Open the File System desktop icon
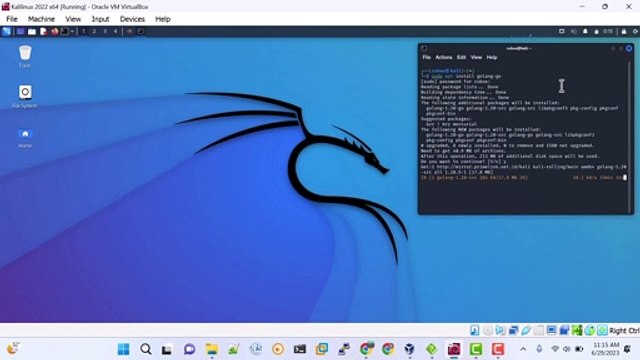The image size is (640, 360). 25,97
